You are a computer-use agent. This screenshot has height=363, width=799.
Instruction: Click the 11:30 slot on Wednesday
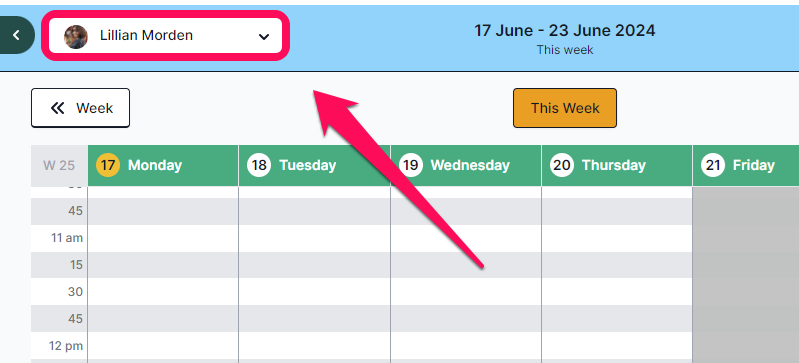pyautogui.click(x=466, y=292)
